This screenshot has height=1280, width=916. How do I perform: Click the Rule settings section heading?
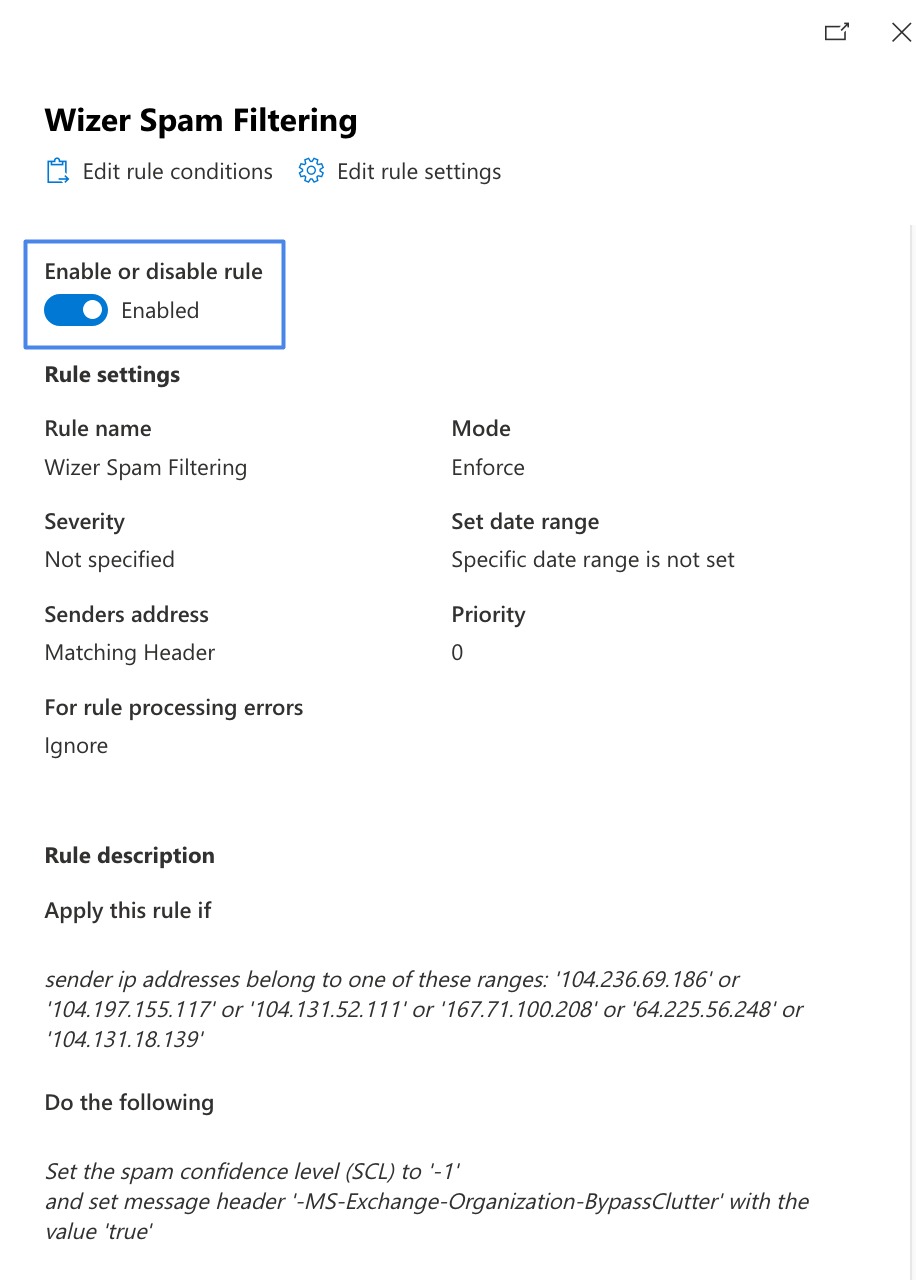[x=111, y=374]
